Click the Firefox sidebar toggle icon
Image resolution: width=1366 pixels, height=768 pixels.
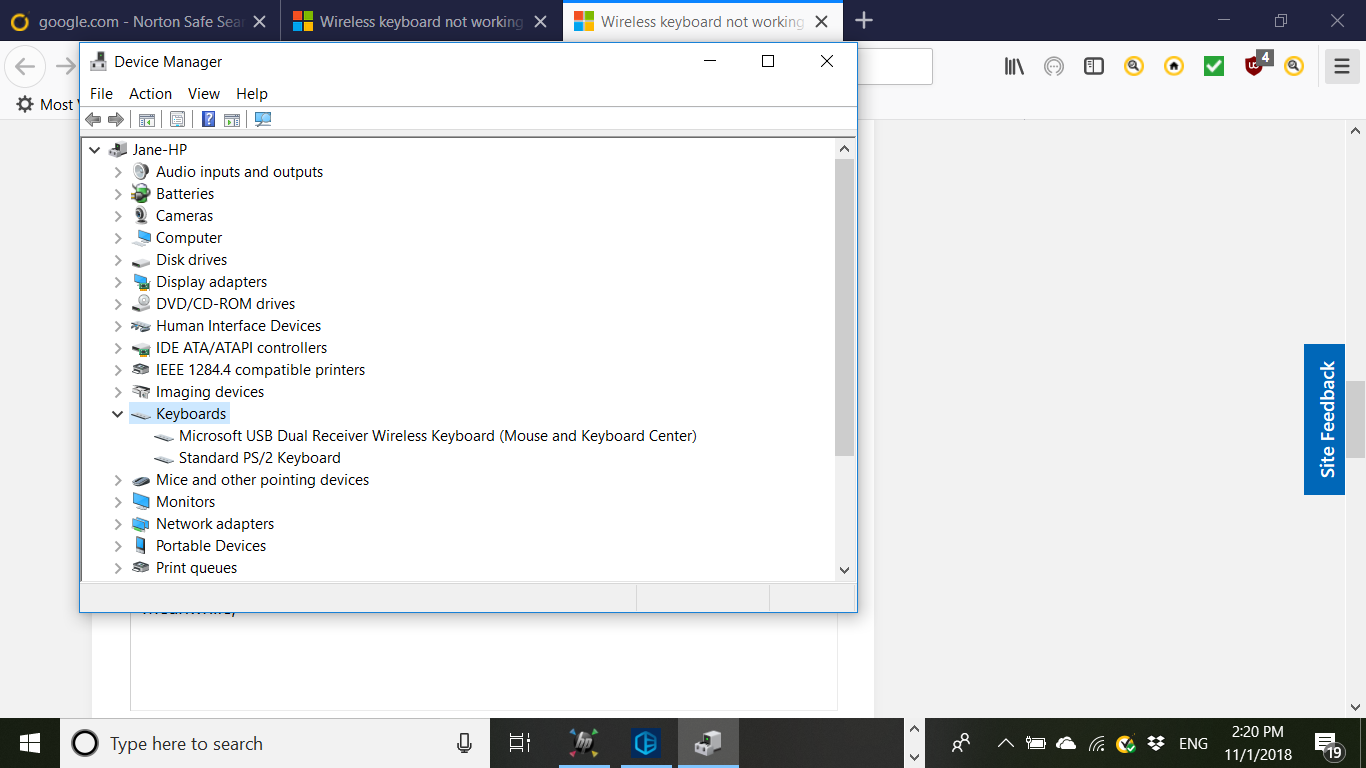pyautogui.click(x=1094, y=67)
